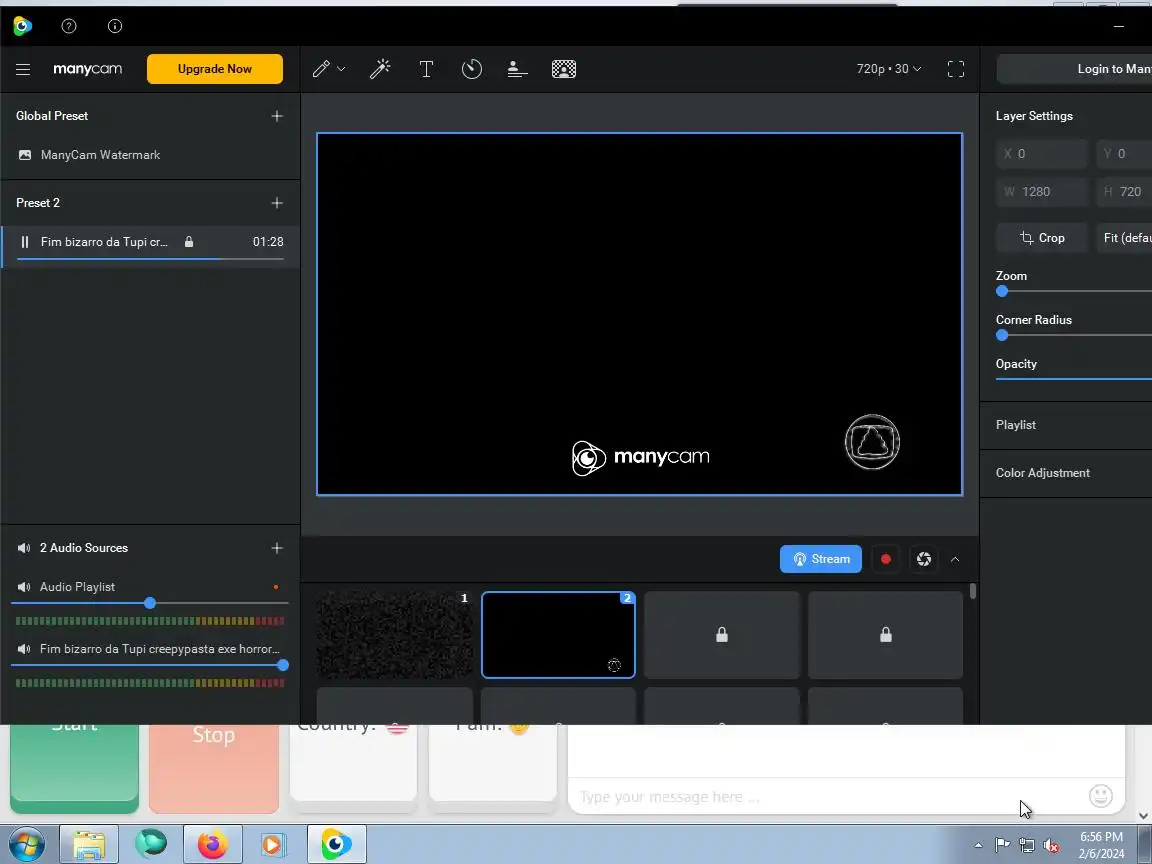Viewport: 1152px width, 864px height.
Task: Adjust the Opacity slider
Action: 1073,379
